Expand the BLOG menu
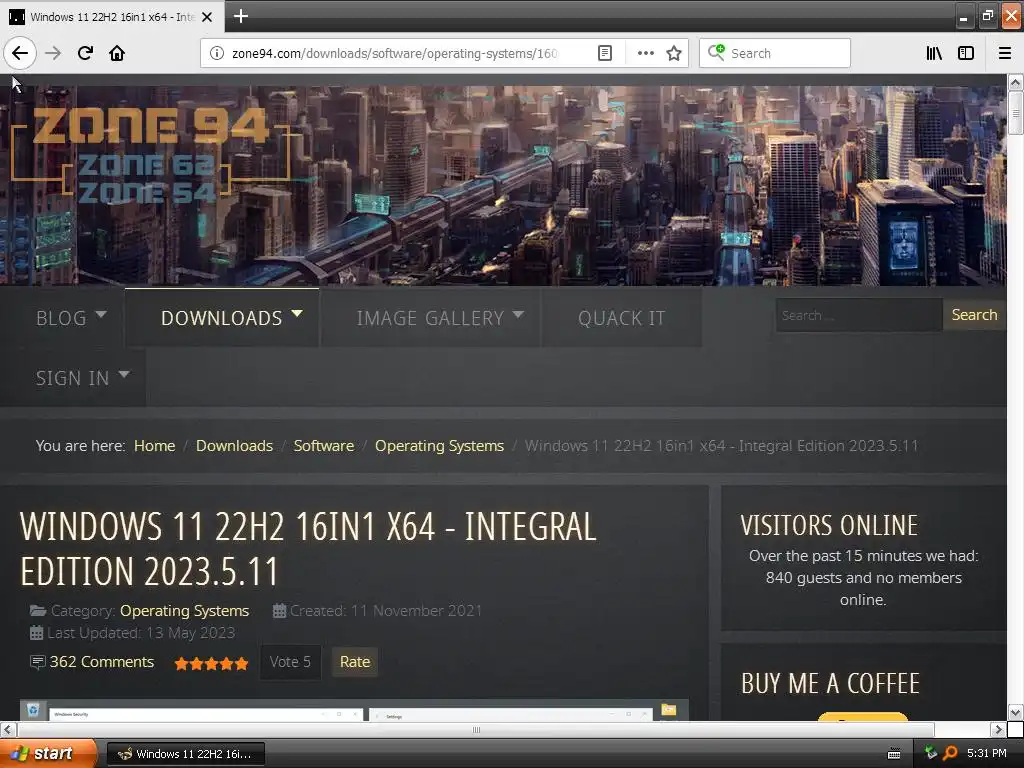The width and height of the screenshot is (1024, 768). pos(71,317)
